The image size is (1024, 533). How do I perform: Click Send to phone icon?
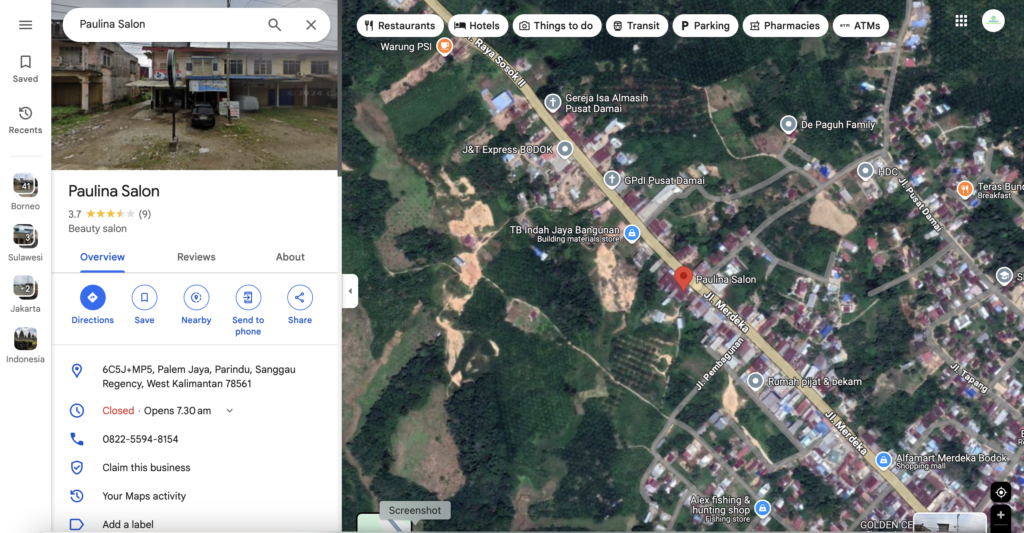point(248,298)
